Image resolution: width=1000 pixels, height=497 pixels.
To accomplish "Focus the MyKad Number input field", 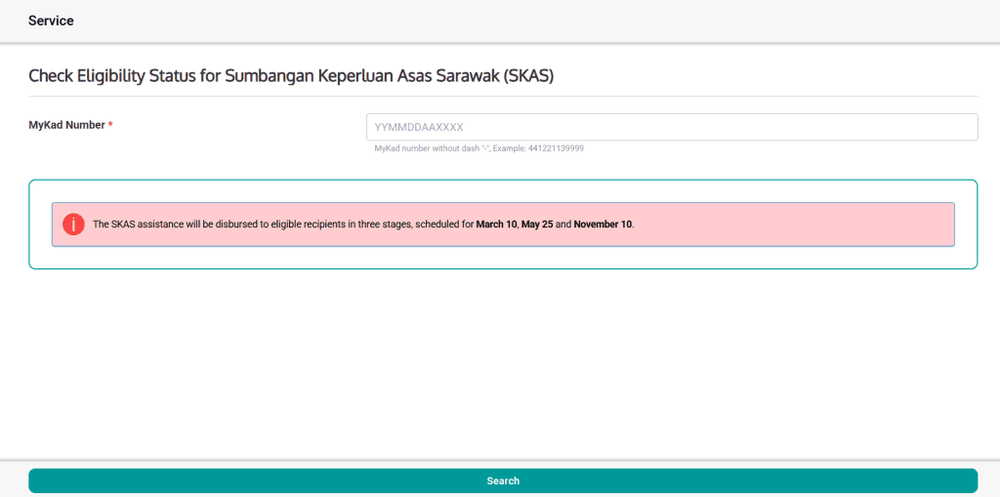I will [x=672, y=127].
